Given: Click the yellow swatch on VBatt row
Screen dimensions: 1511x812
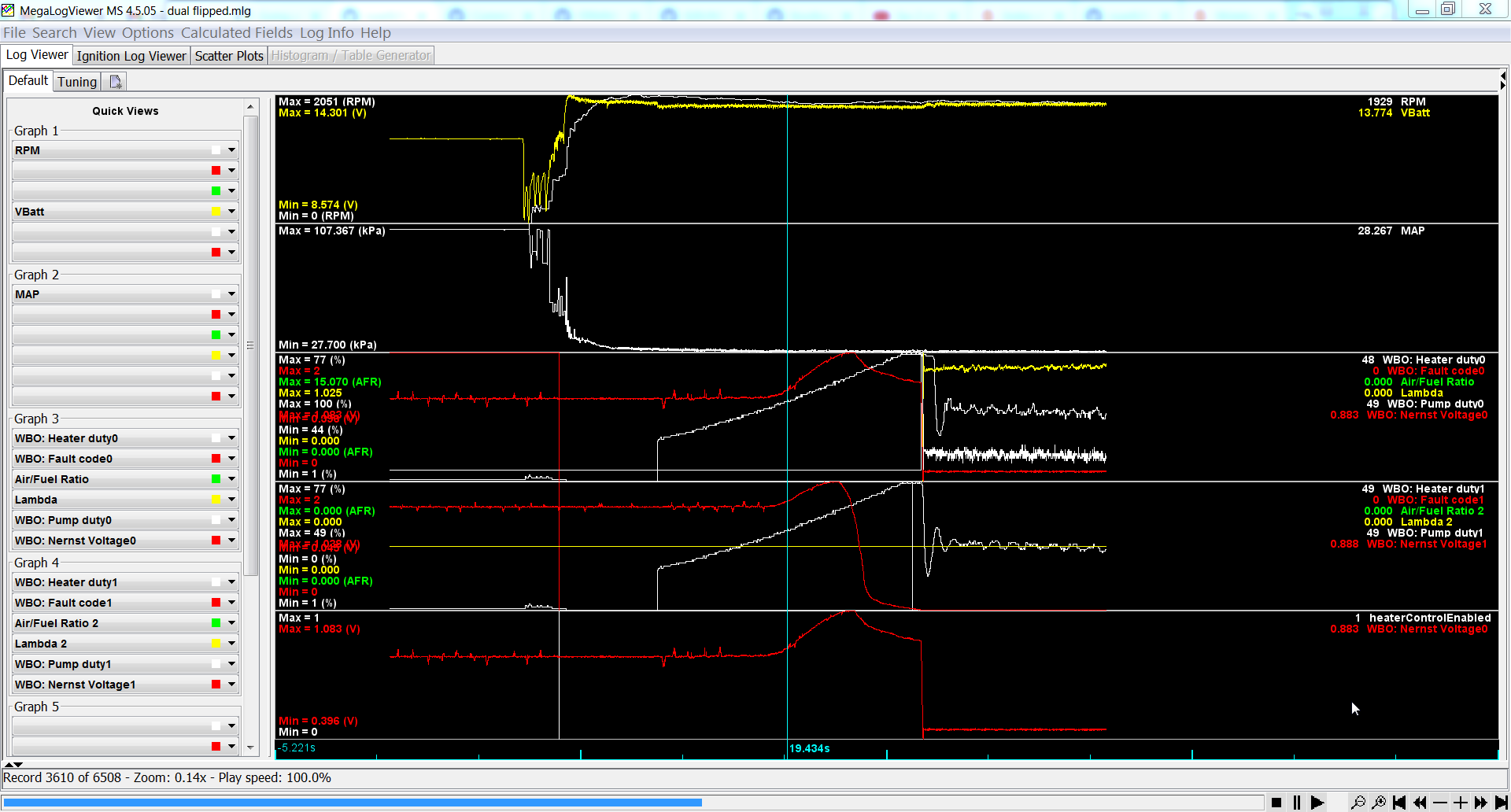Looking at the screenshot, I should [216, 212].
